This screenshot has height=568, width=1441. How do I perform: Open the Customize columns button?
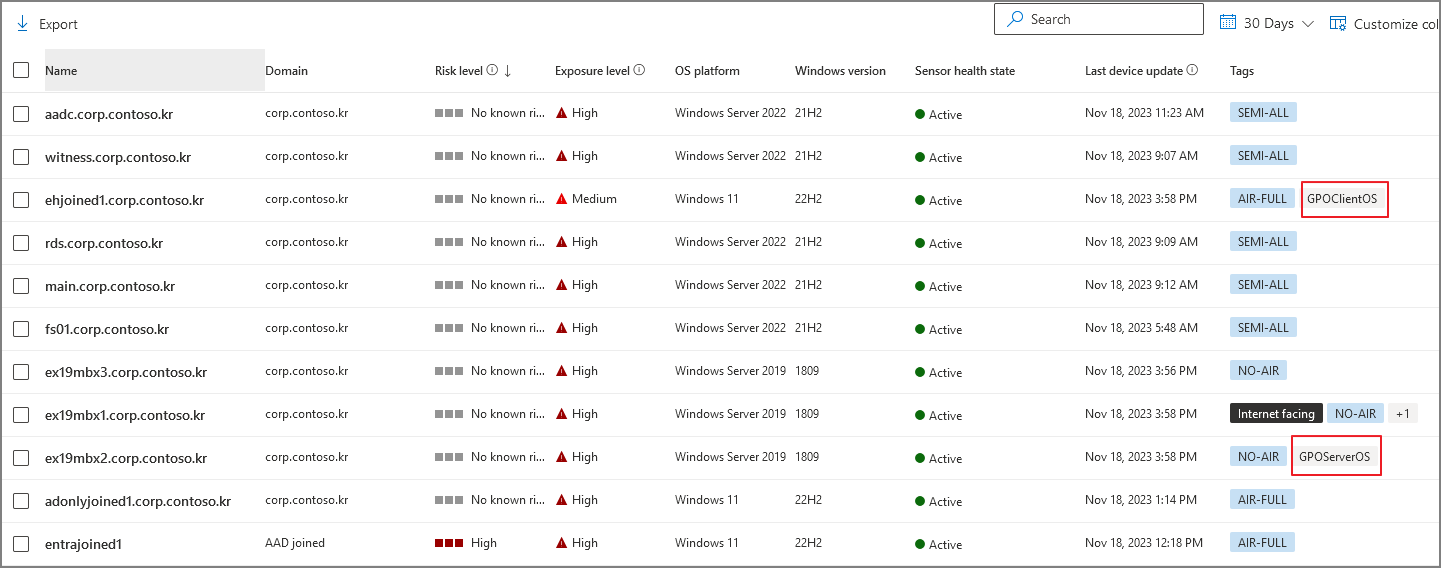pos(1385,24)
